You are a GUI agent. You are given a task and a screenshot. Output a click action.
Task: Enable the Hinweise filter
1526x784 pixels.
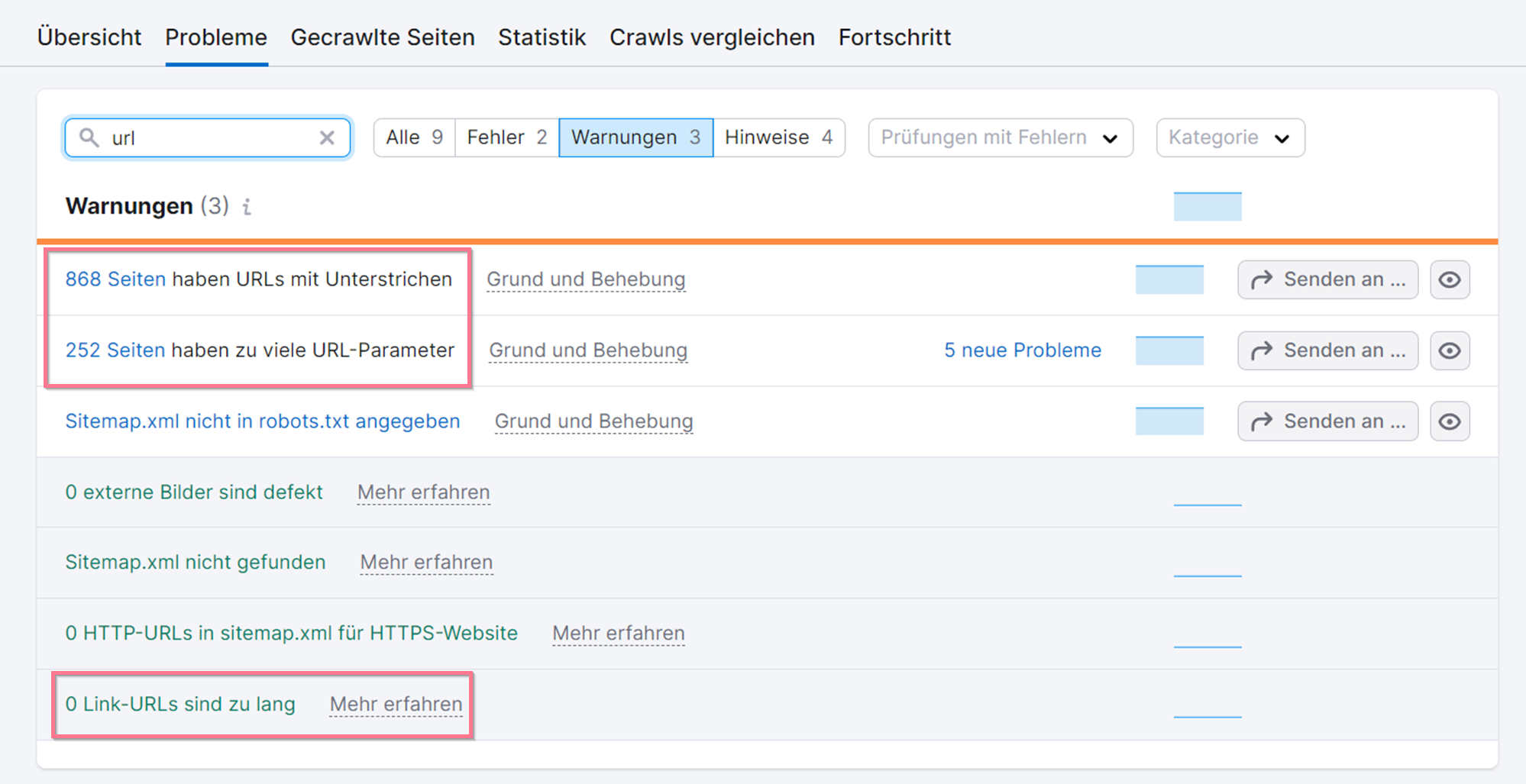(778, 137)
